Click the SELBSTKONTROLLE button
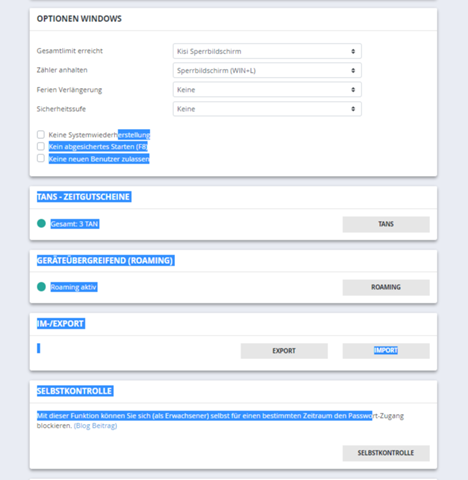 (386, 453)
